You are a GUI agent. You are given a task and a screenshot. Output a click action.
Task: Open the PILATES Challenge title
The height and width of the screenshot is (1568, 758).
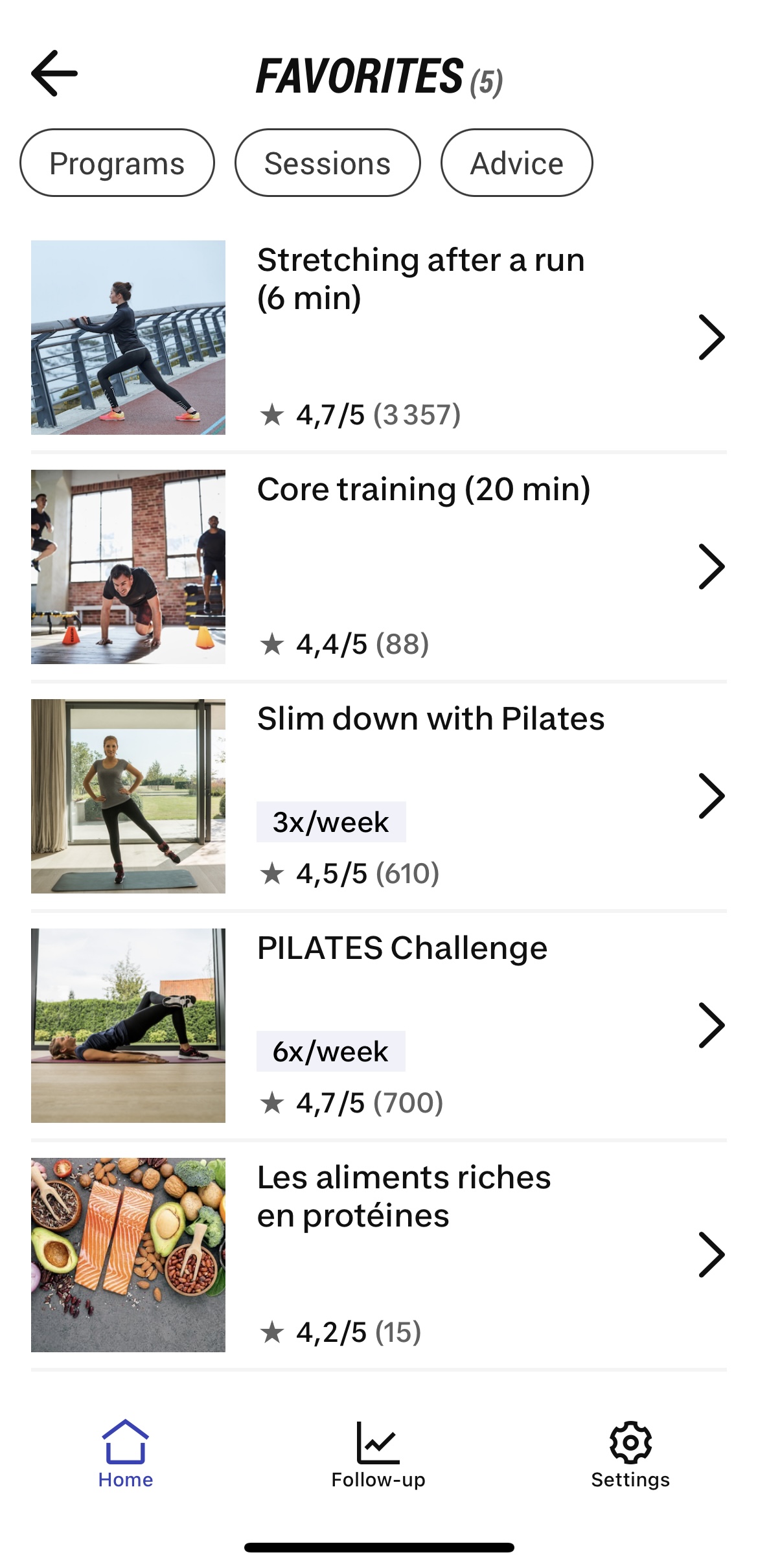pos(402,948)
